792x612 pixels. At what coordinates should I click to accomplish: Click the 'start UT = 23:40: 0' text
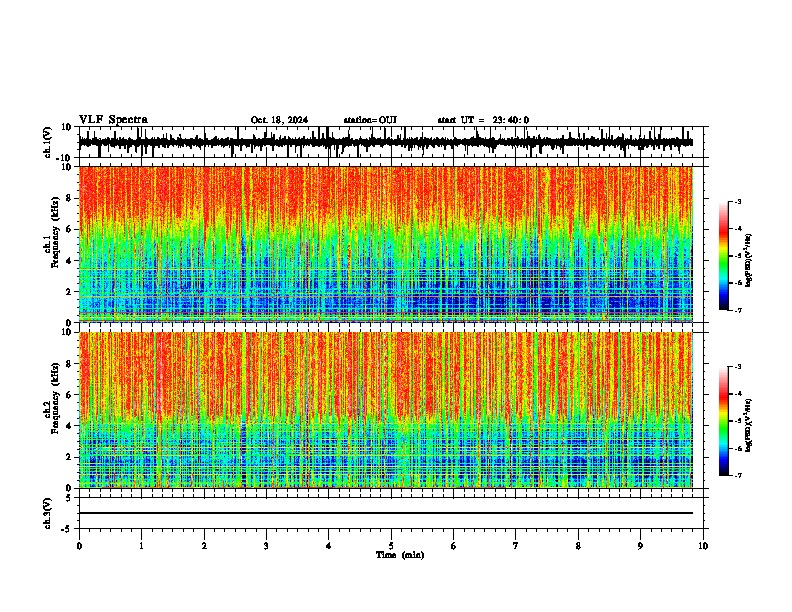pyautogui.click(x=483, y=120)
